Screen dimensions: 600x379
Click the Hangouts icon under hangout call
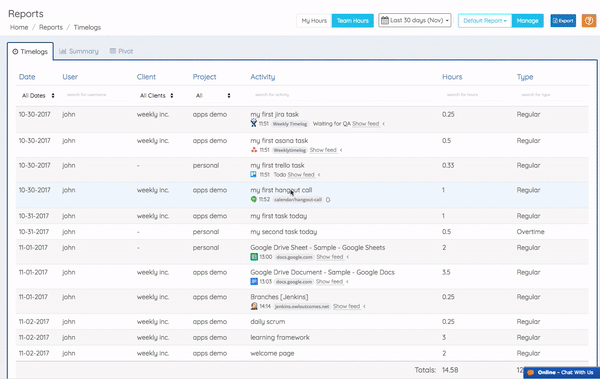click(253, 199)
